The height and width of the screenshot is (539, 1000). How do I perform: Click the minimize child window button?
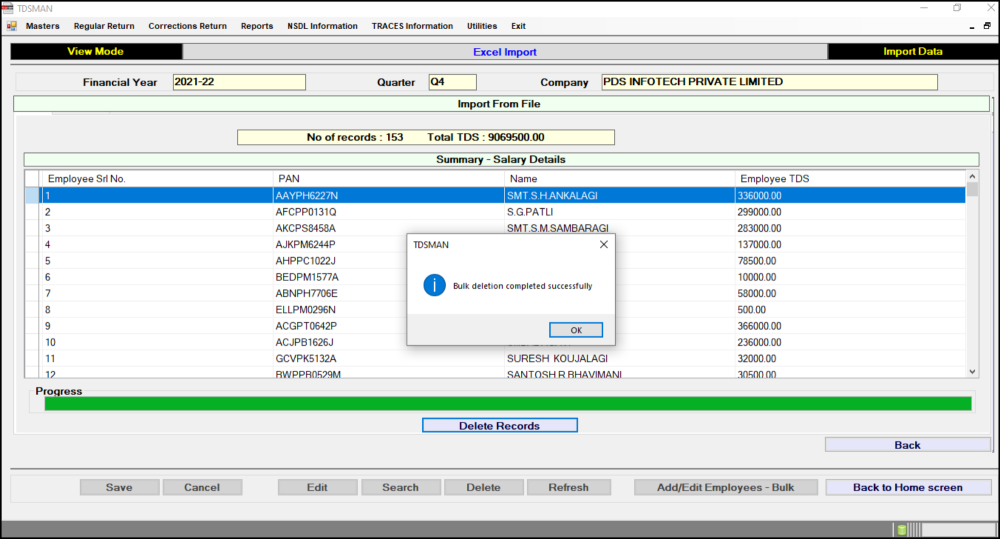[971, 26]
